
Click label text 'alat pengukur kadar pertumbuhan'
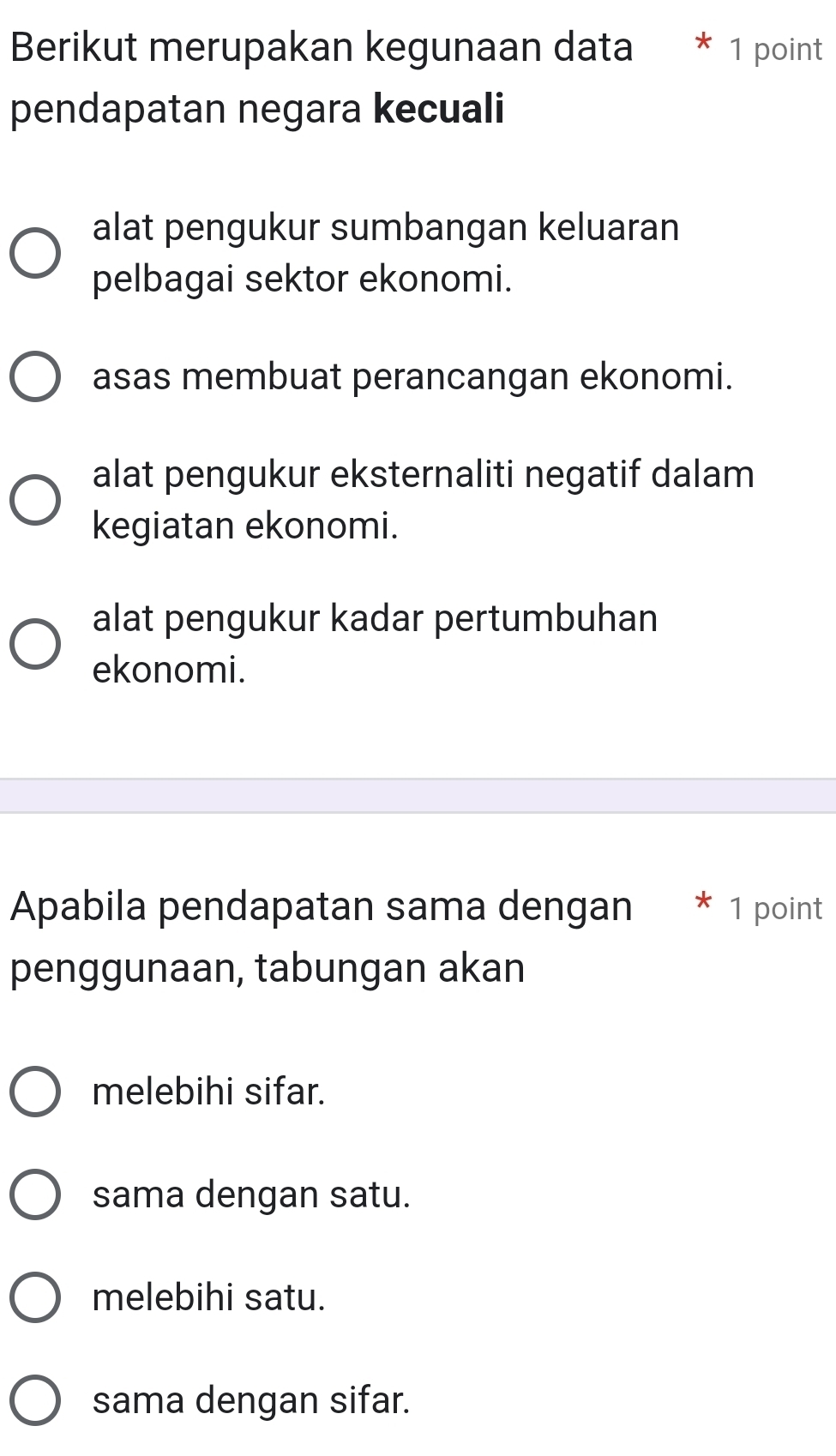(x=375, y=618)
